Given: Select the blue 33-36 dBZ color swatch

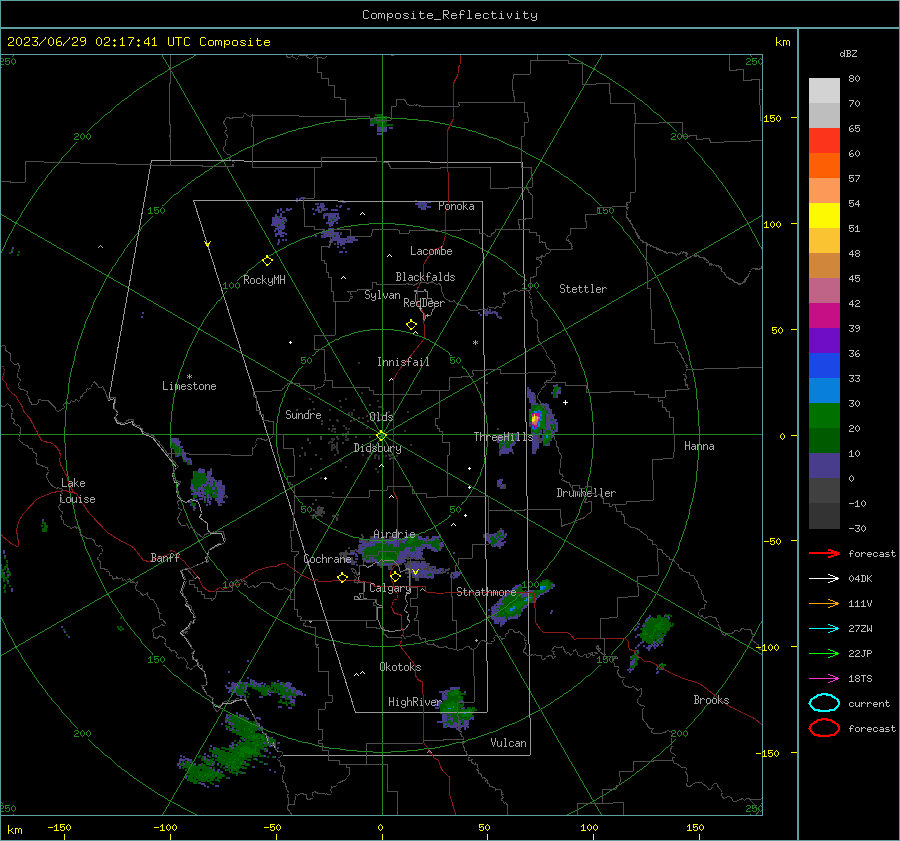Looking at the screenshot, I should (824, 366).
